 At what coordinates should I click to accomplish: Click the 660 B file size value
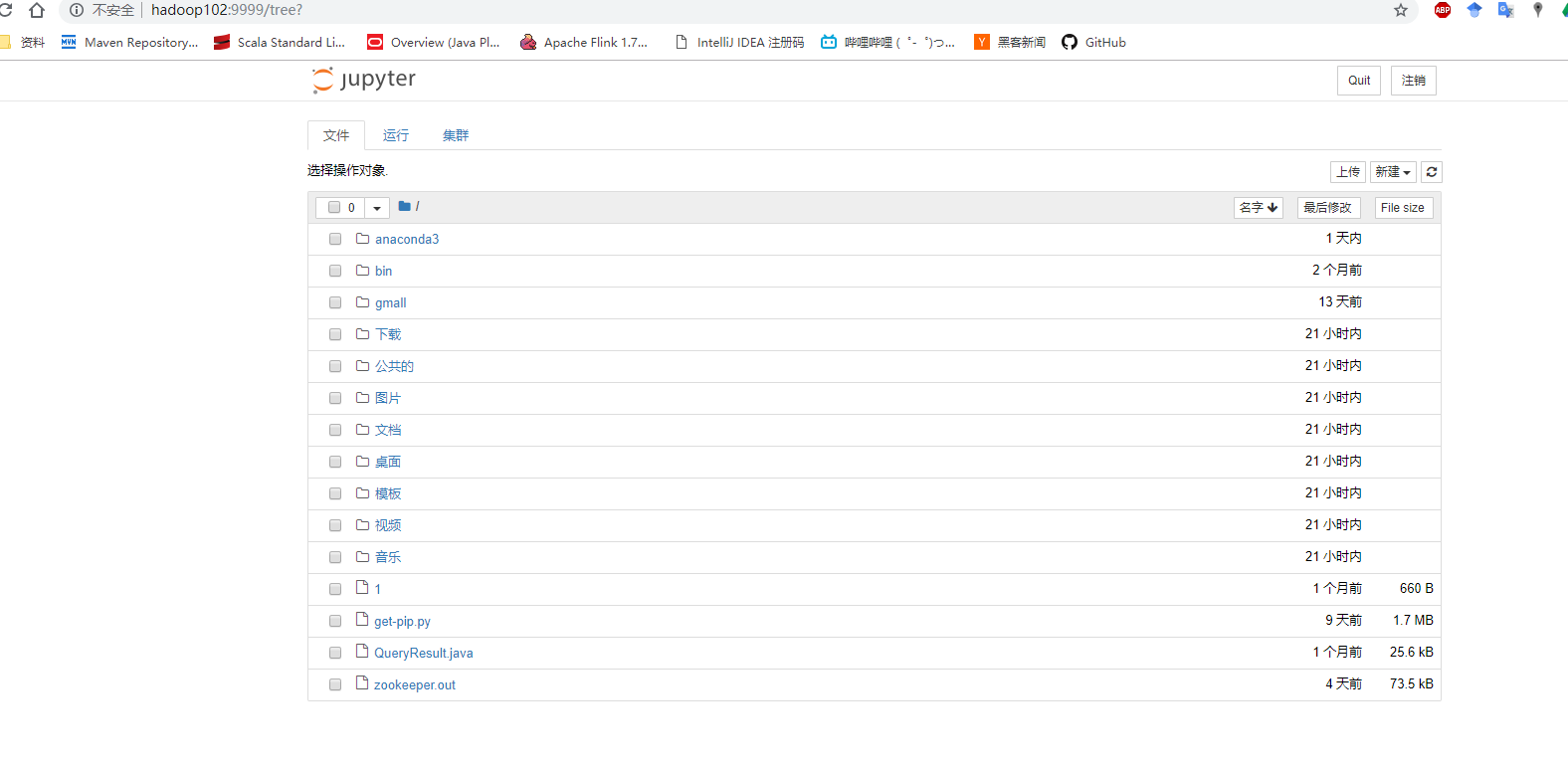pyautogui.click(x=1417, y=588)
